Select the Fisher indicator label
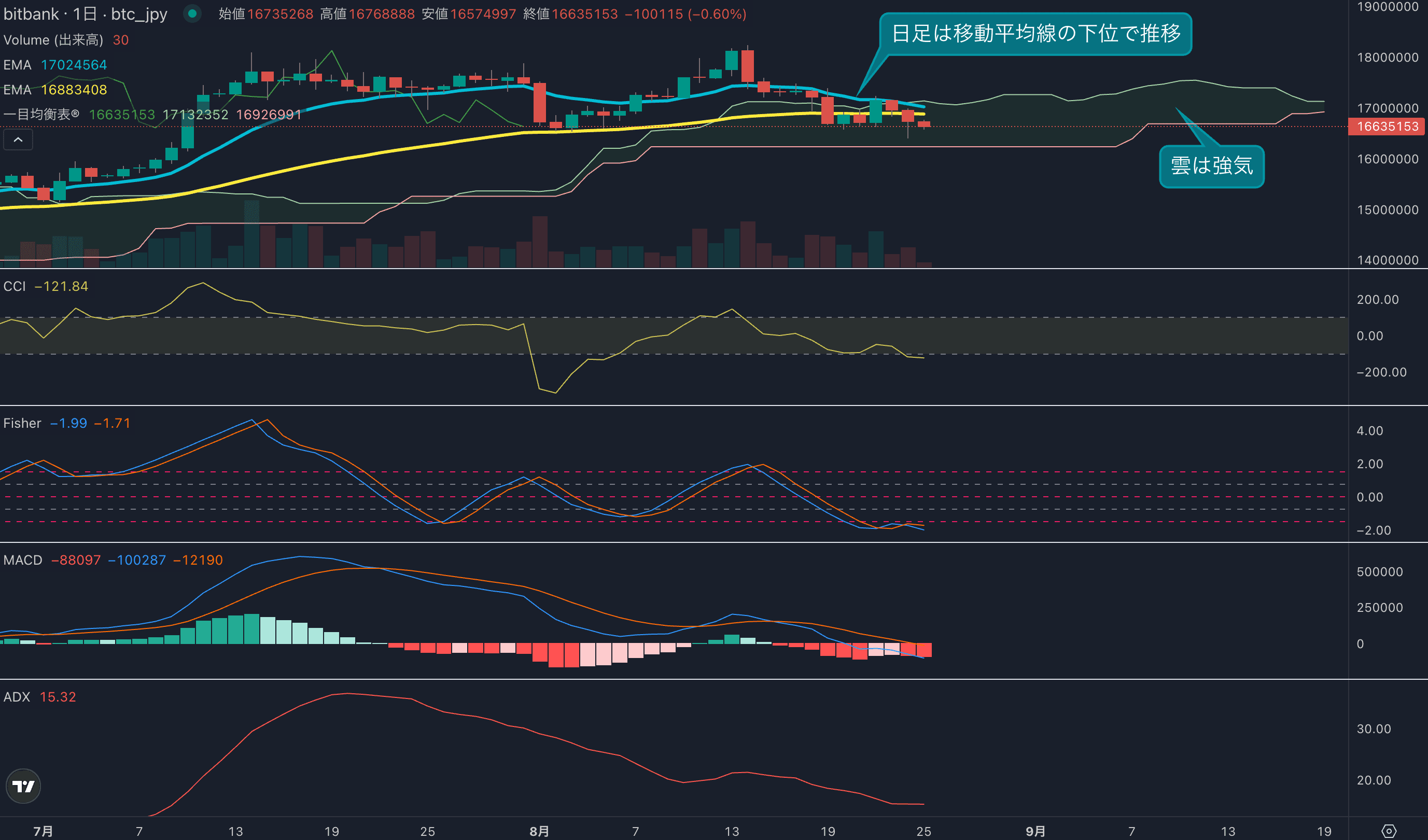The image size is (1428, 840). tap(22, 424)
